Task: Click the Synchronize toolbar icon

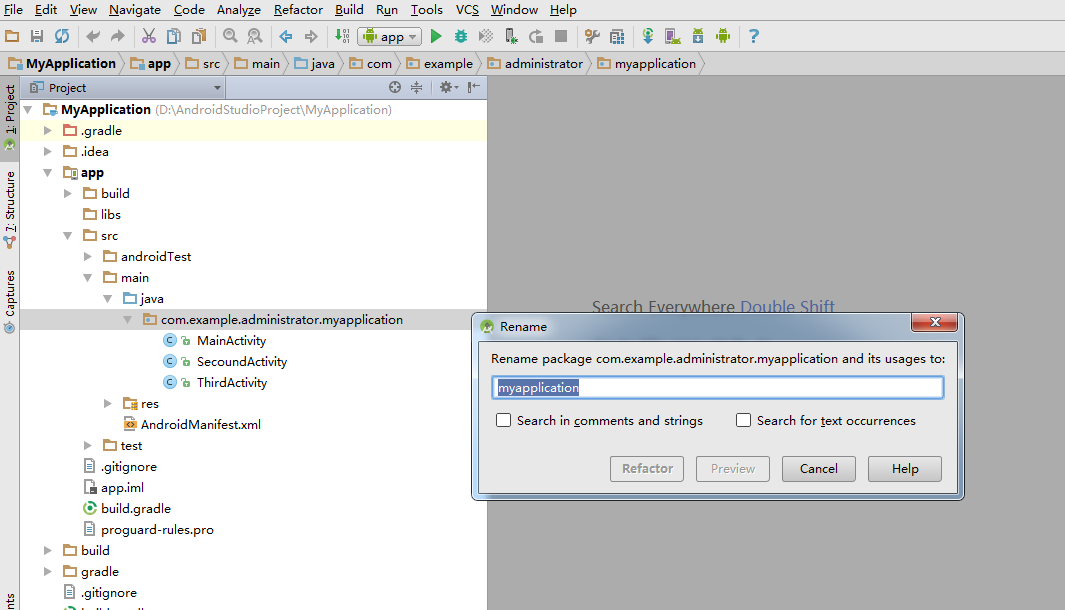Action: point(62,36)
